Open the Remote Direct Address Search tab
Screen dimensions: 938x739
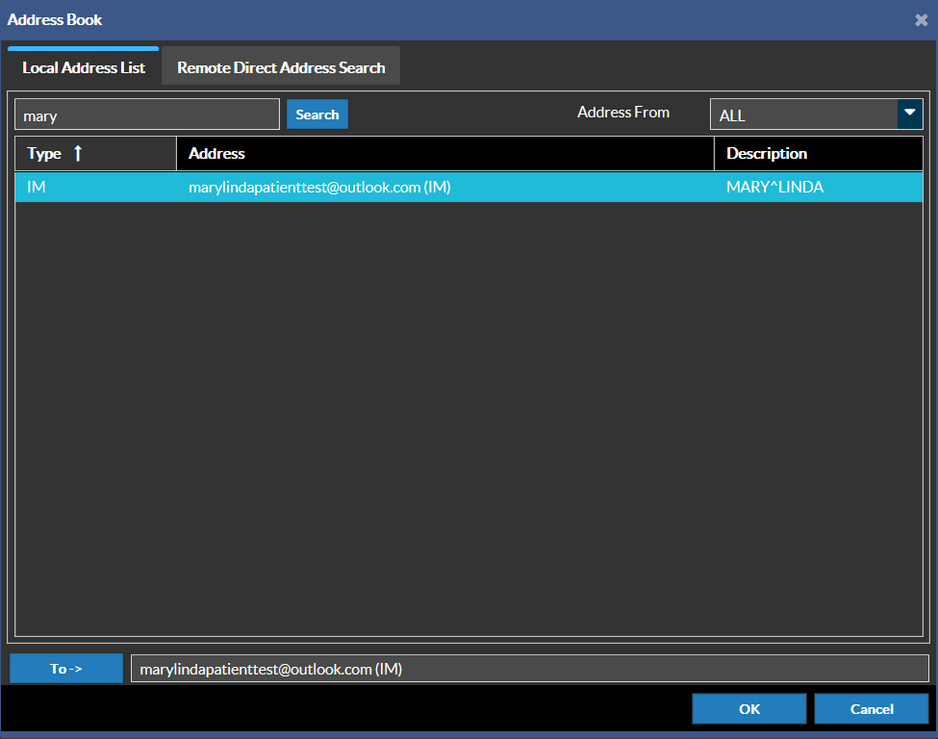pos(281,68)
